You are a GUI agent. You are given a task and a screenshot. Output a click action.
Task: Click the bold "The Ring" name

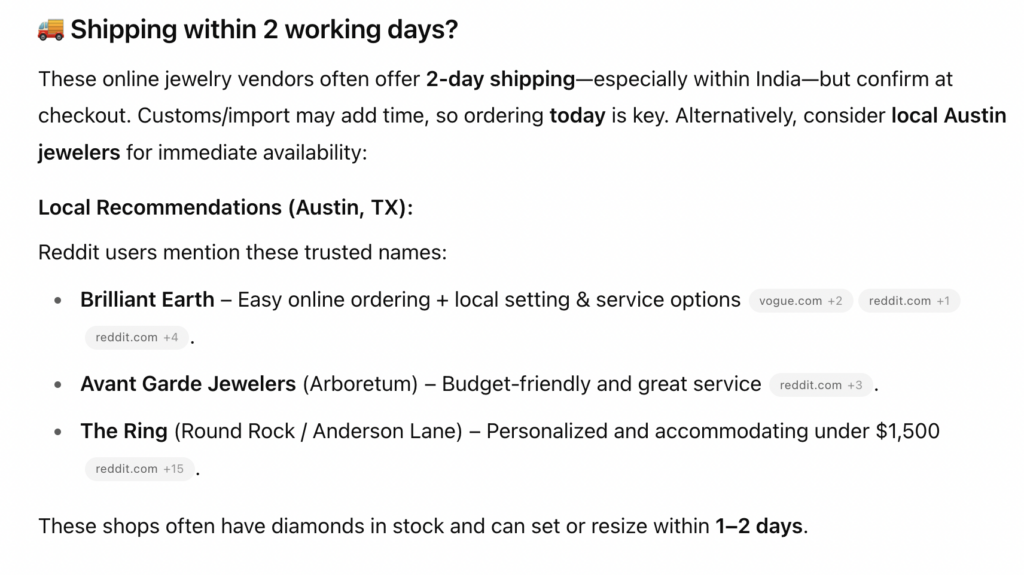(x=124, y=431)
